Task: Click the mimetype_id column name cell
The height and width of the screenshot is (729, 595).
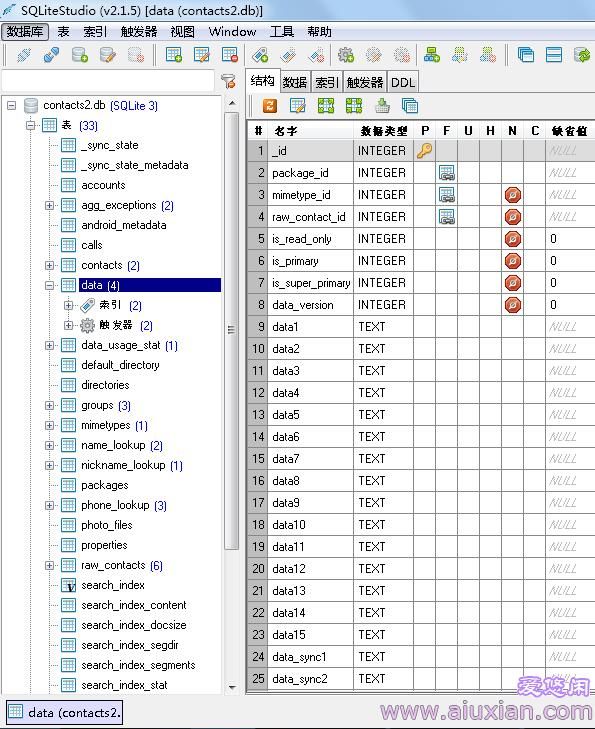Action: (x=311, y=195)
